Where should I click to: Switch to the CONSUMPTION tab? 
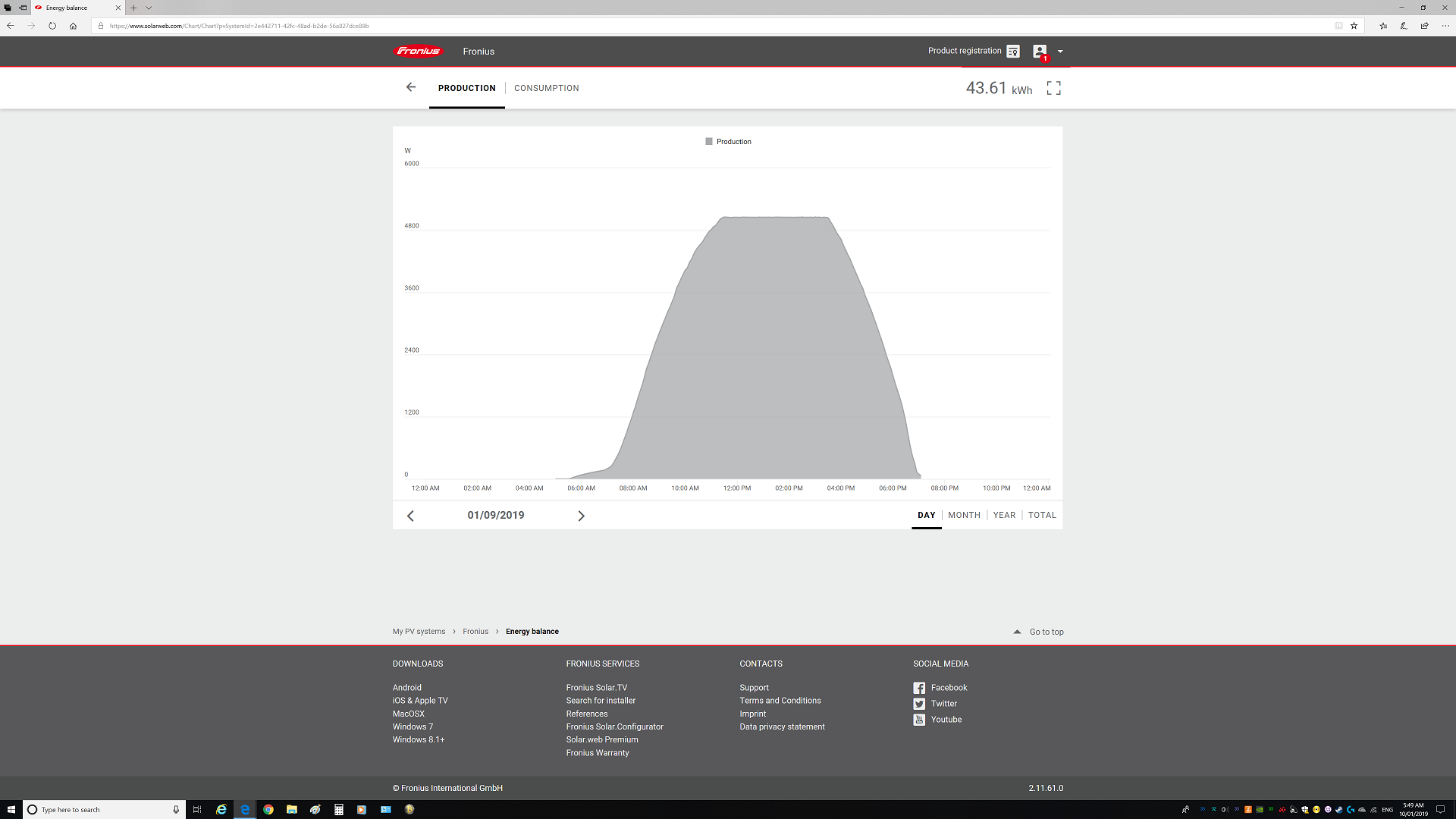[547, 88]
